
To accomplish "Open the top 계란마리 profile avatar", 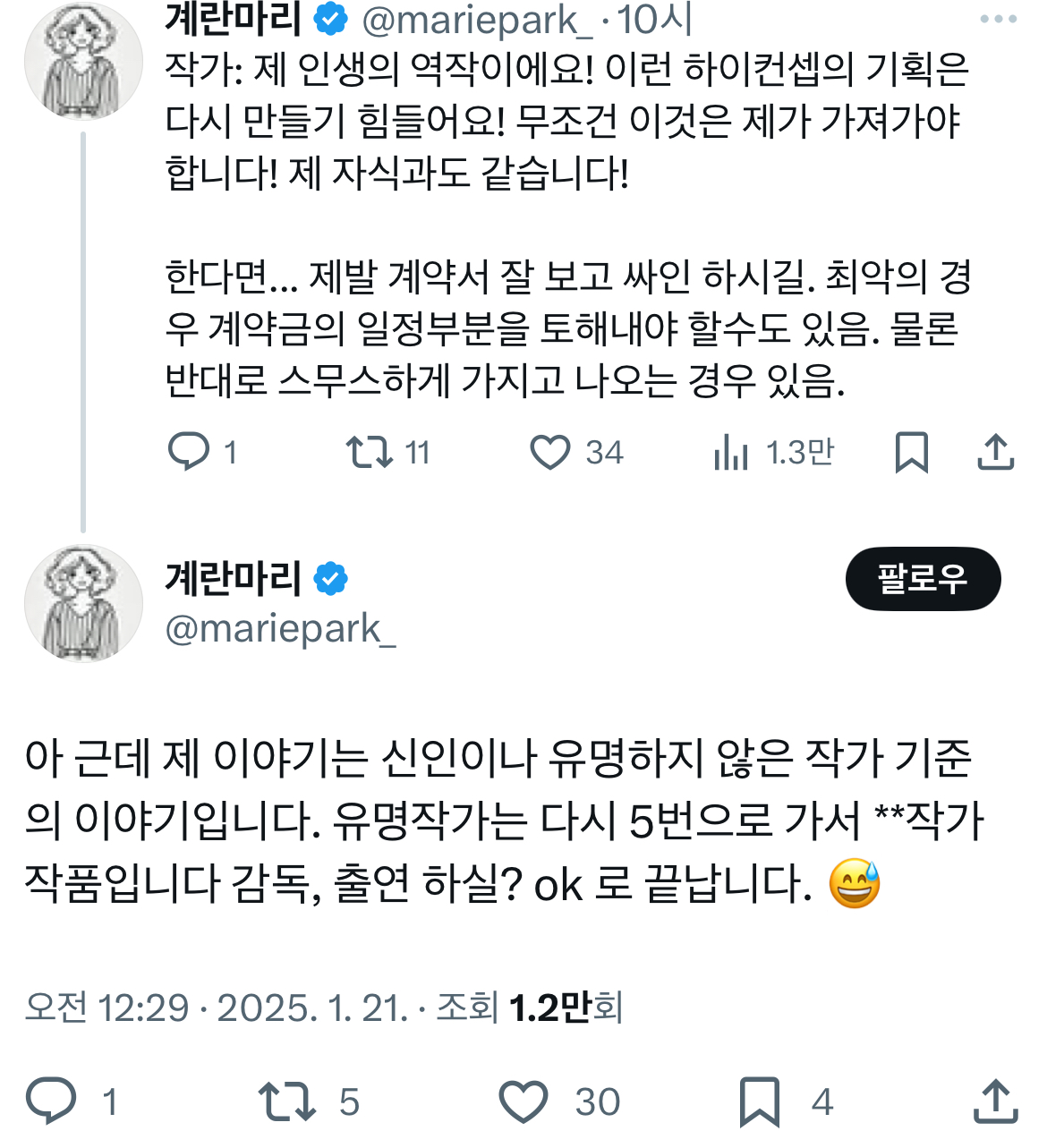I will [x=83, y=61].
